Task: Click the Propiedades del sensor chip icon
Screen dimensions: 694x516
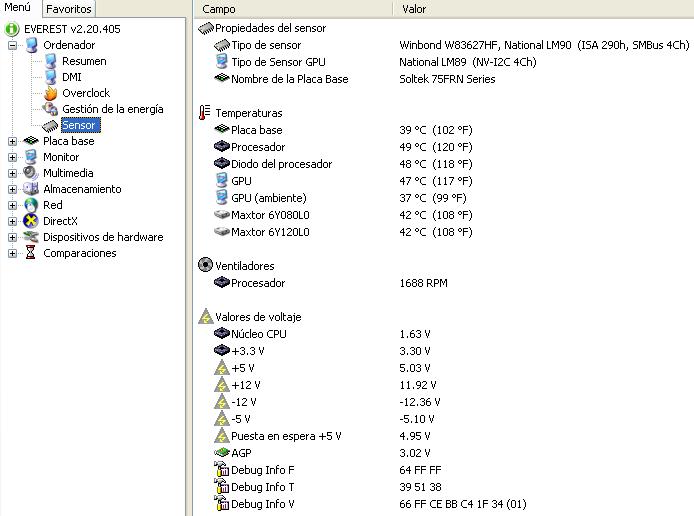Action: 206,29
